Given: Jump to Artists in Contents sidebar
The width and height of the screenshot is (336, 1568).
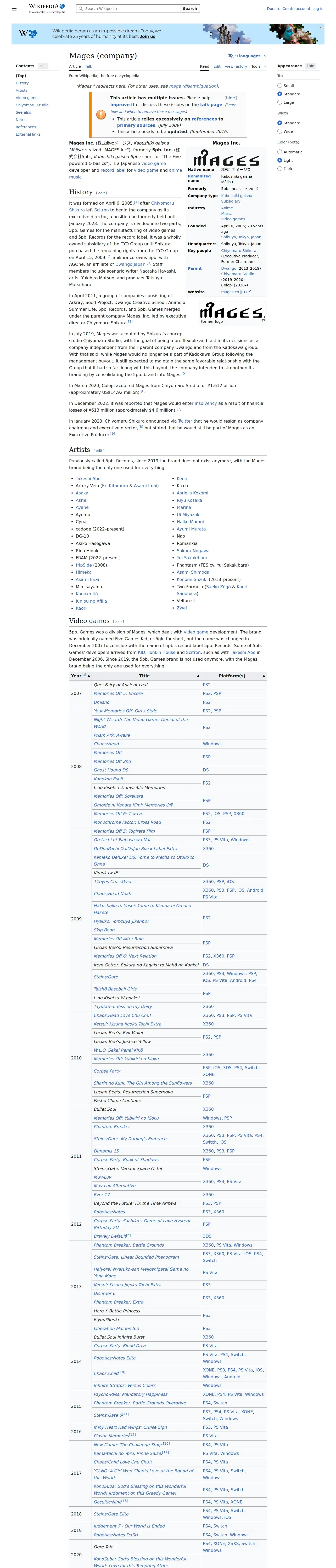Looking at the screenshot, I should tap(21, 90).
